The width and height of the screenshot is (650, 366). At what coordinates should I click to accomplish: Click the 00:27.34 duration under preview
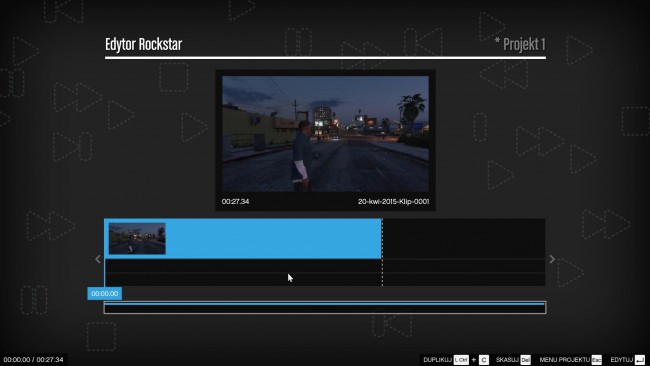[x=235, y=201]
